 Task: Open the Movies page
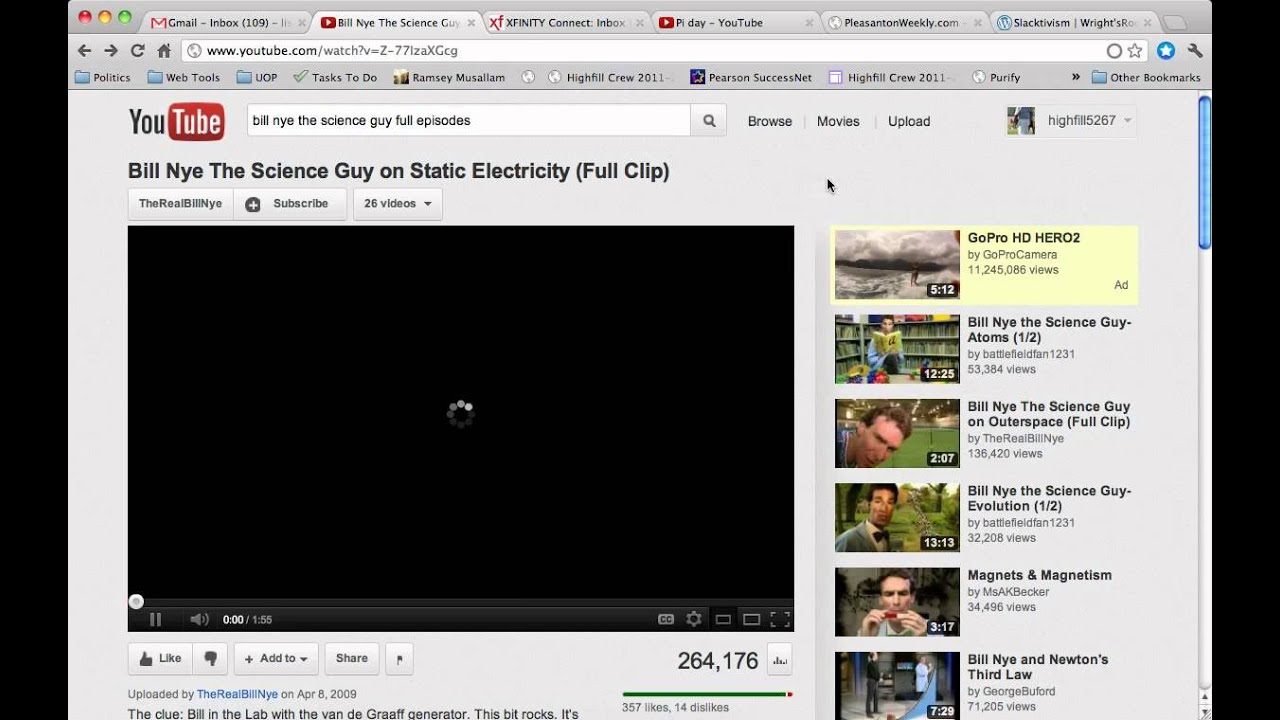point(838,121)
